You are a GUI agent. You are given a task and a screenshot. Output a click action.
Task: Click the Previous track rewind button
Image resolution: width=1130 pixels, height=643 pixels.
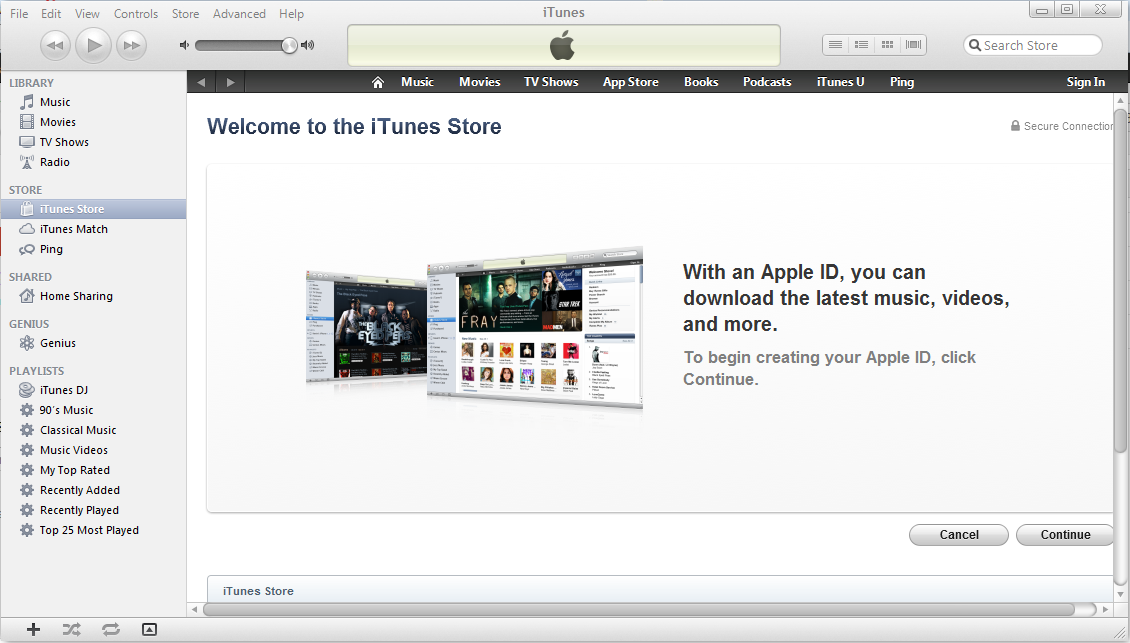point(55,45)
